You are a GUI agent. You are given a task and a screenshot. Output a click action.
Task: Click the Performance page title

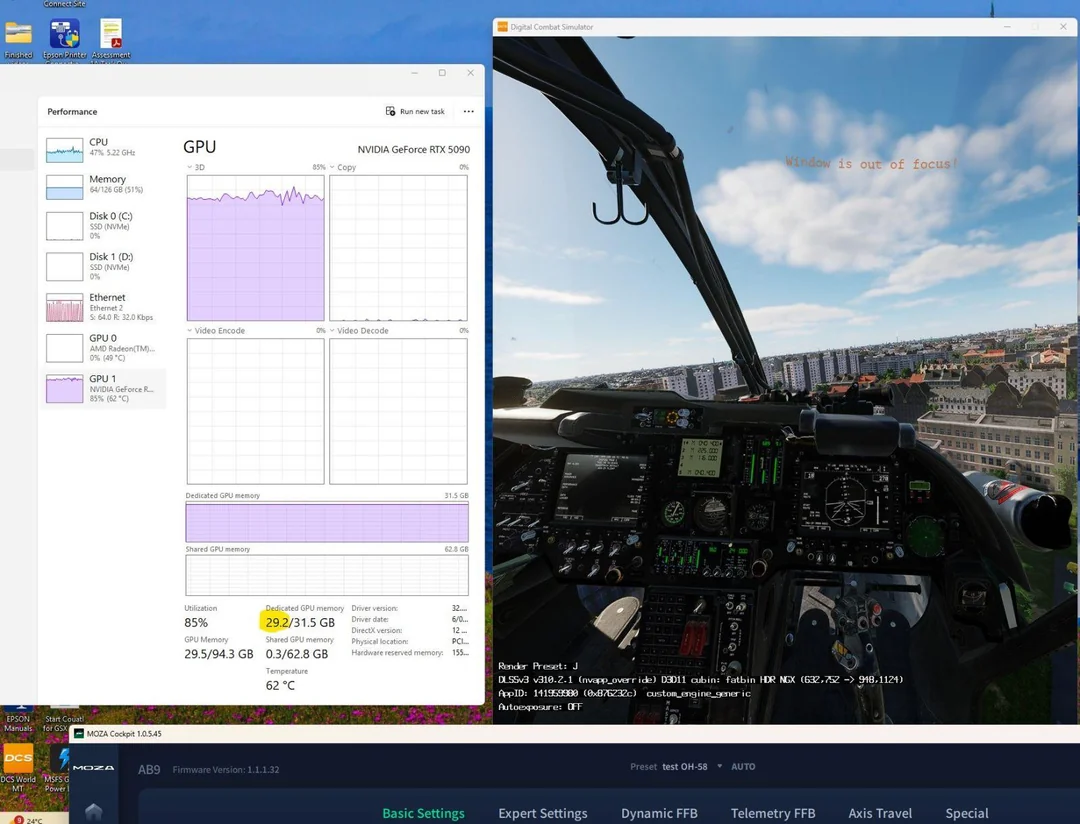tap(72, 112)
